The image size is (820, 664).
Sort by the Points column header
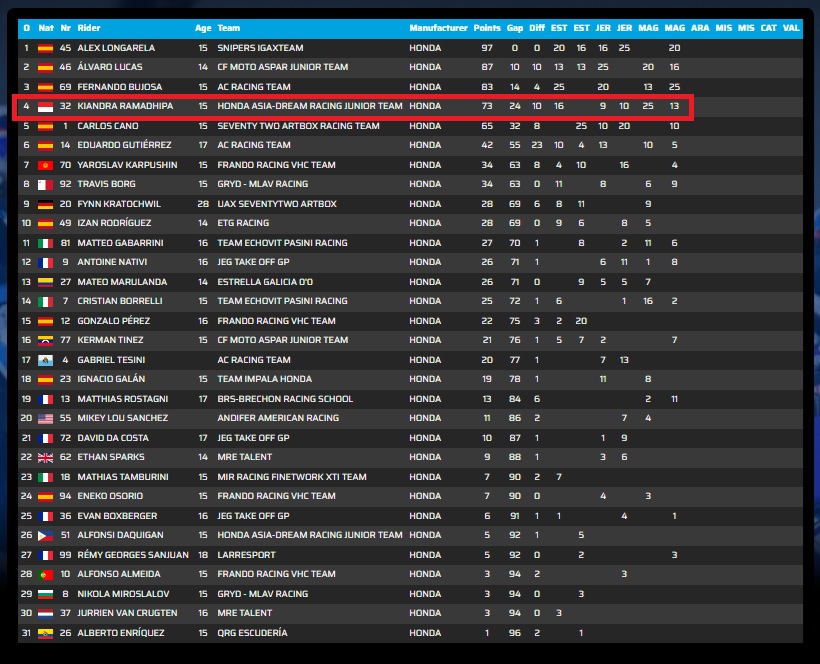tap(487, 28)
